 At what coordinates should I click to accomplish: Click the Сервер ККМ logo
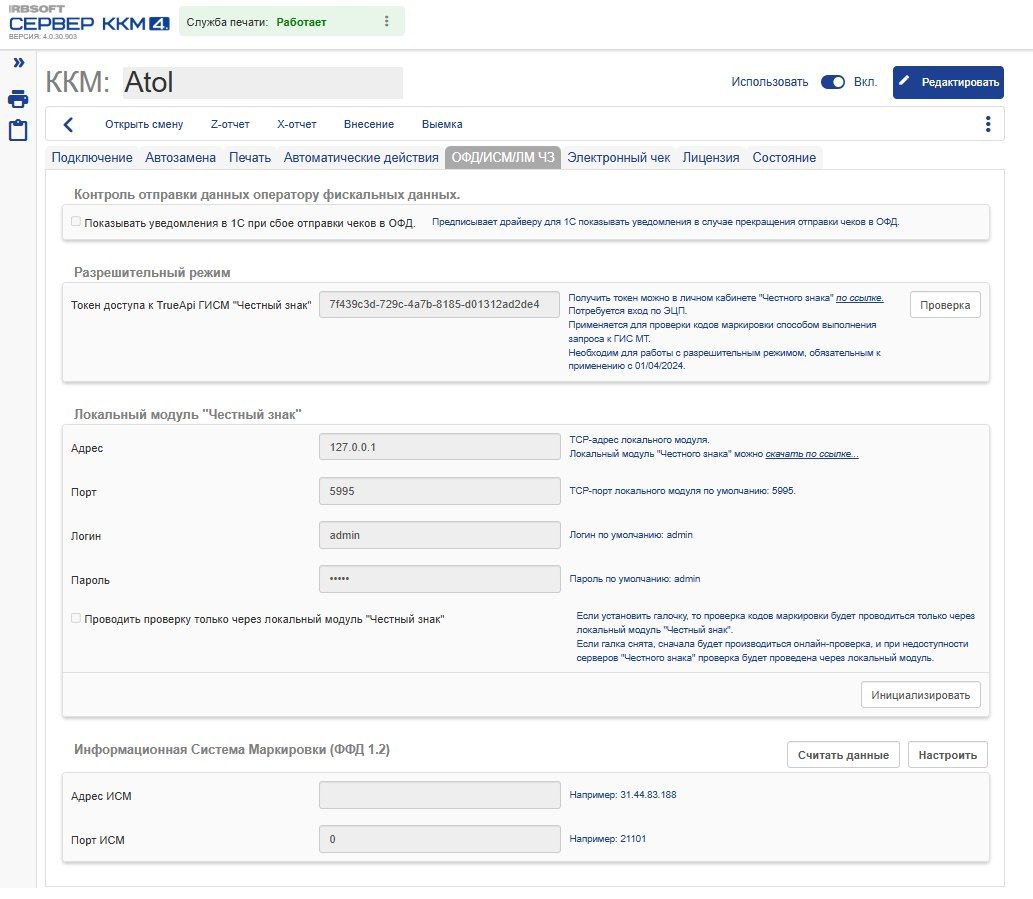pos(89,23)
